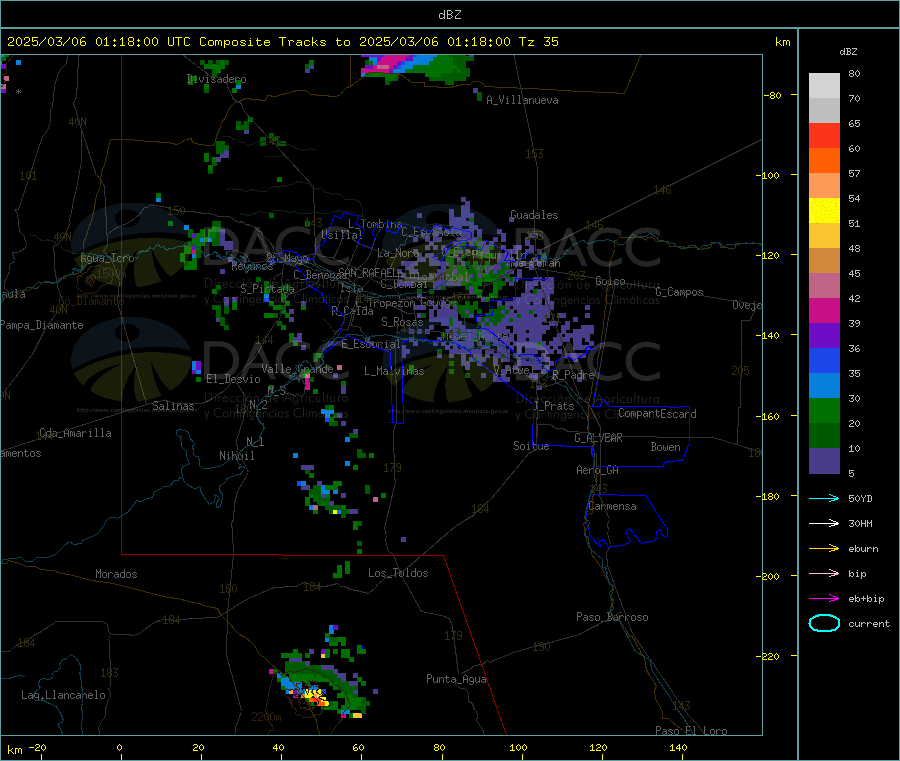This screenshot has height=761, width=900.
Task: Click the '-20' tick on the horizontal axis
Action: (x=37, y=747)
